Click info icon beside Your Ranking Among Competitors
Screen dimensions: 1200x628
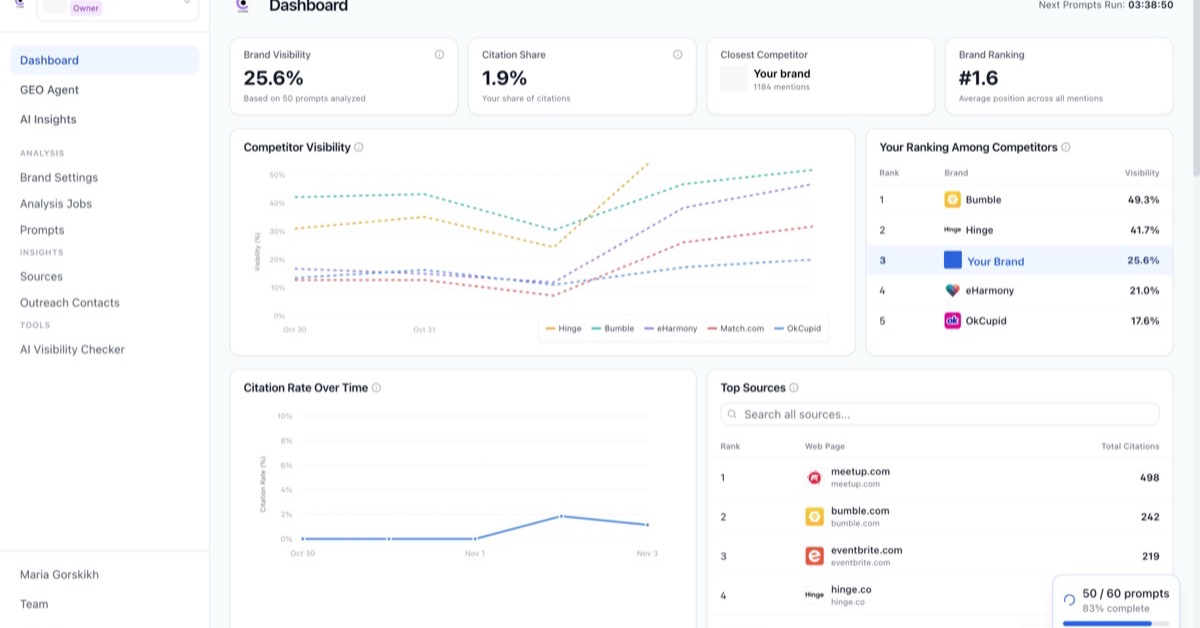[x=1065, y=147]
